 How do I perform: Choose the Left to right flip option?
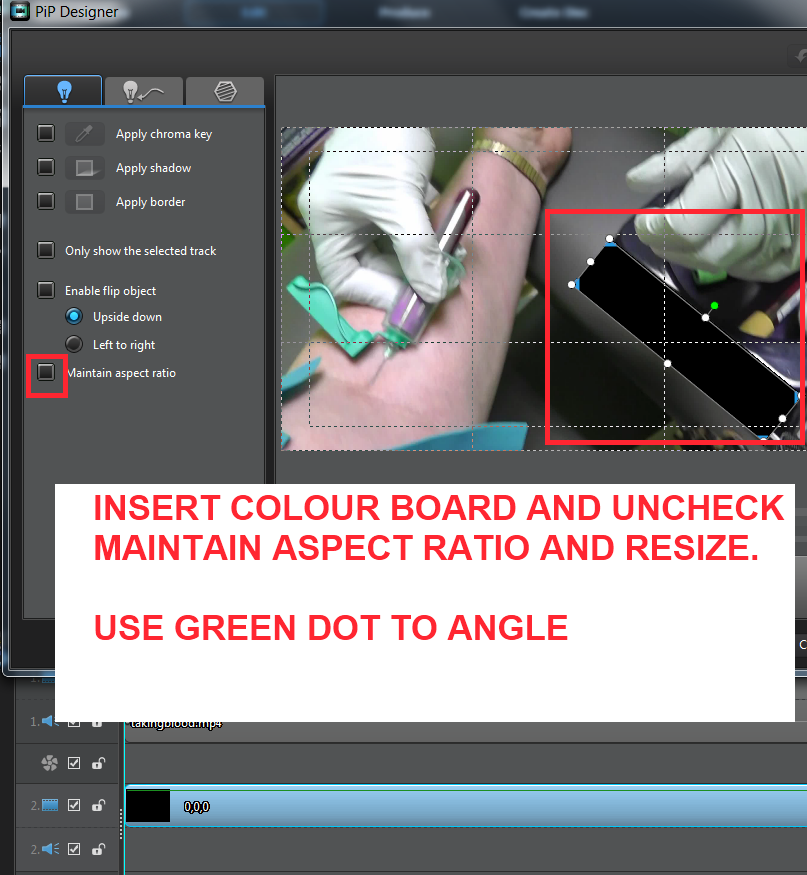click(x=73, y=345)
